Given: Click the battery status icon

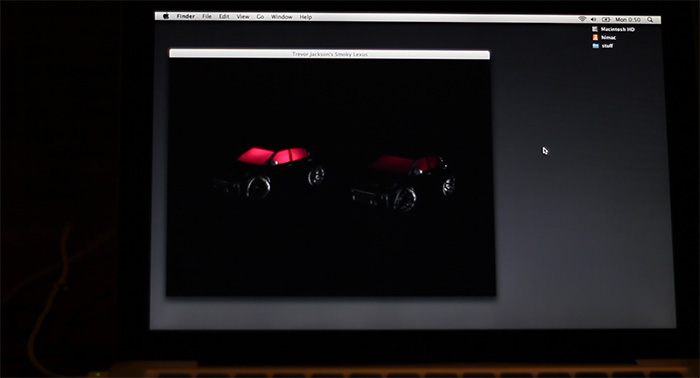Looking at the screenshot, I should (x=606, y=20).
